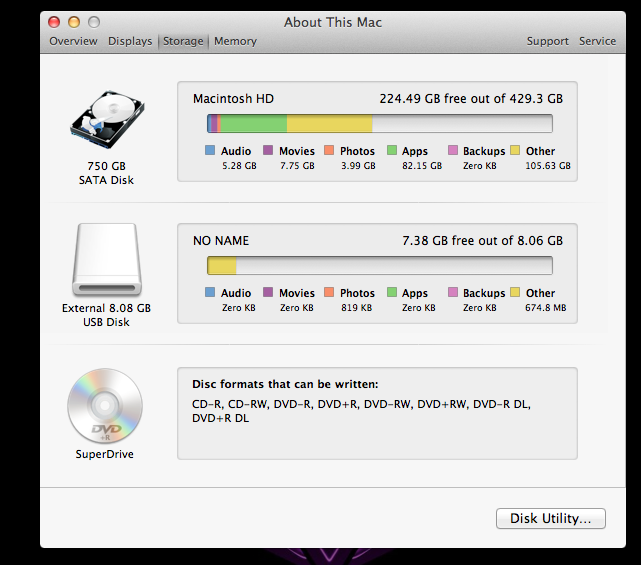This screenshot has height=565, width=641.
Task: Click the NO NAME volume name
Action: click(x=221, y=241)
